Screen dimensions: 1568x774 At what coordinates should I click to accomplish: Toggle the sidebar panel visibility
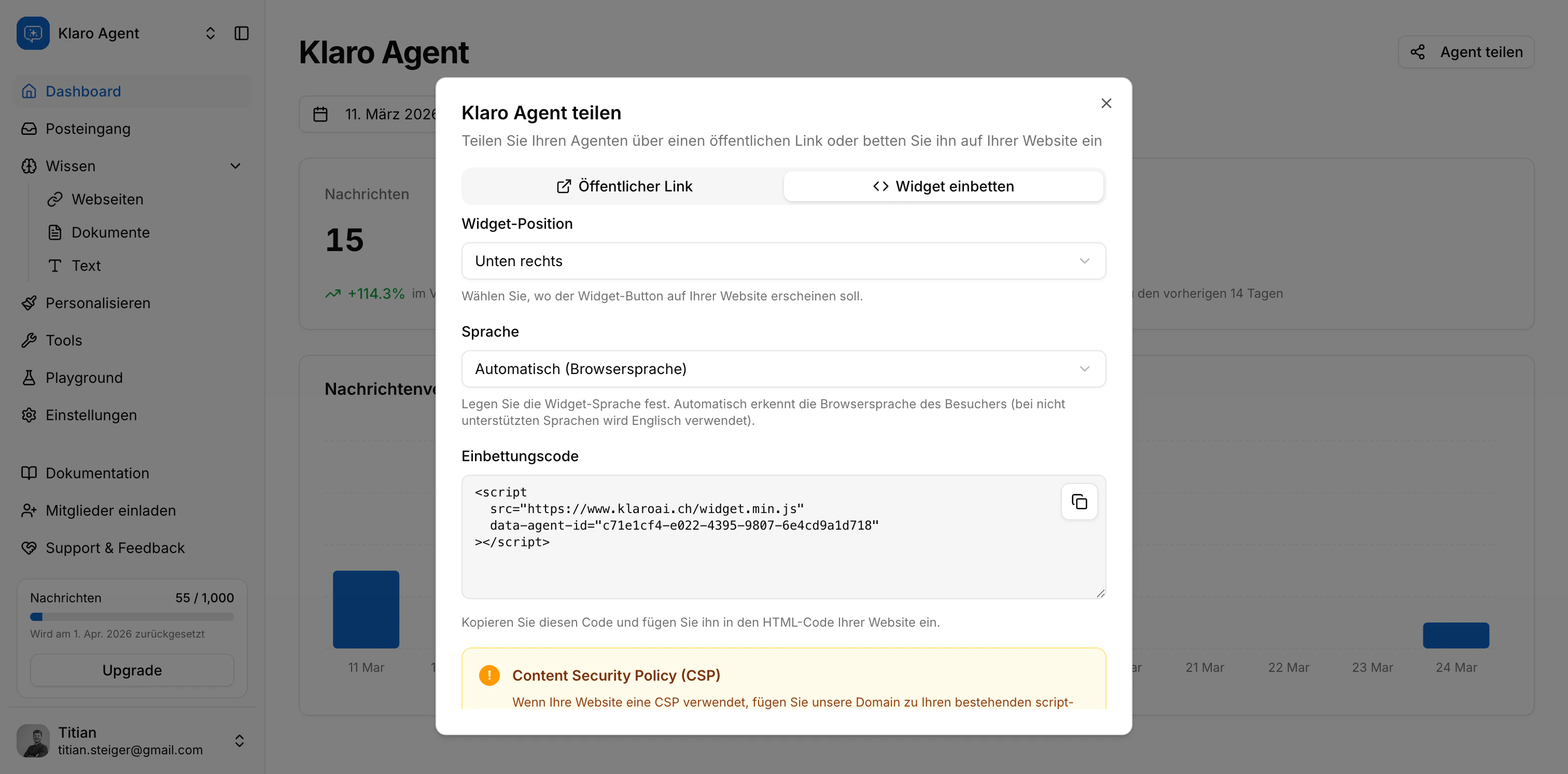point(241,33)
